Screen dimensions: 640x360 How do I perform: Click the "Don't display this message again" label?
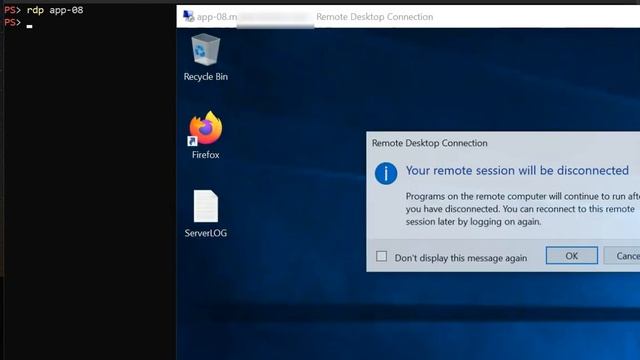click(461, 258)
